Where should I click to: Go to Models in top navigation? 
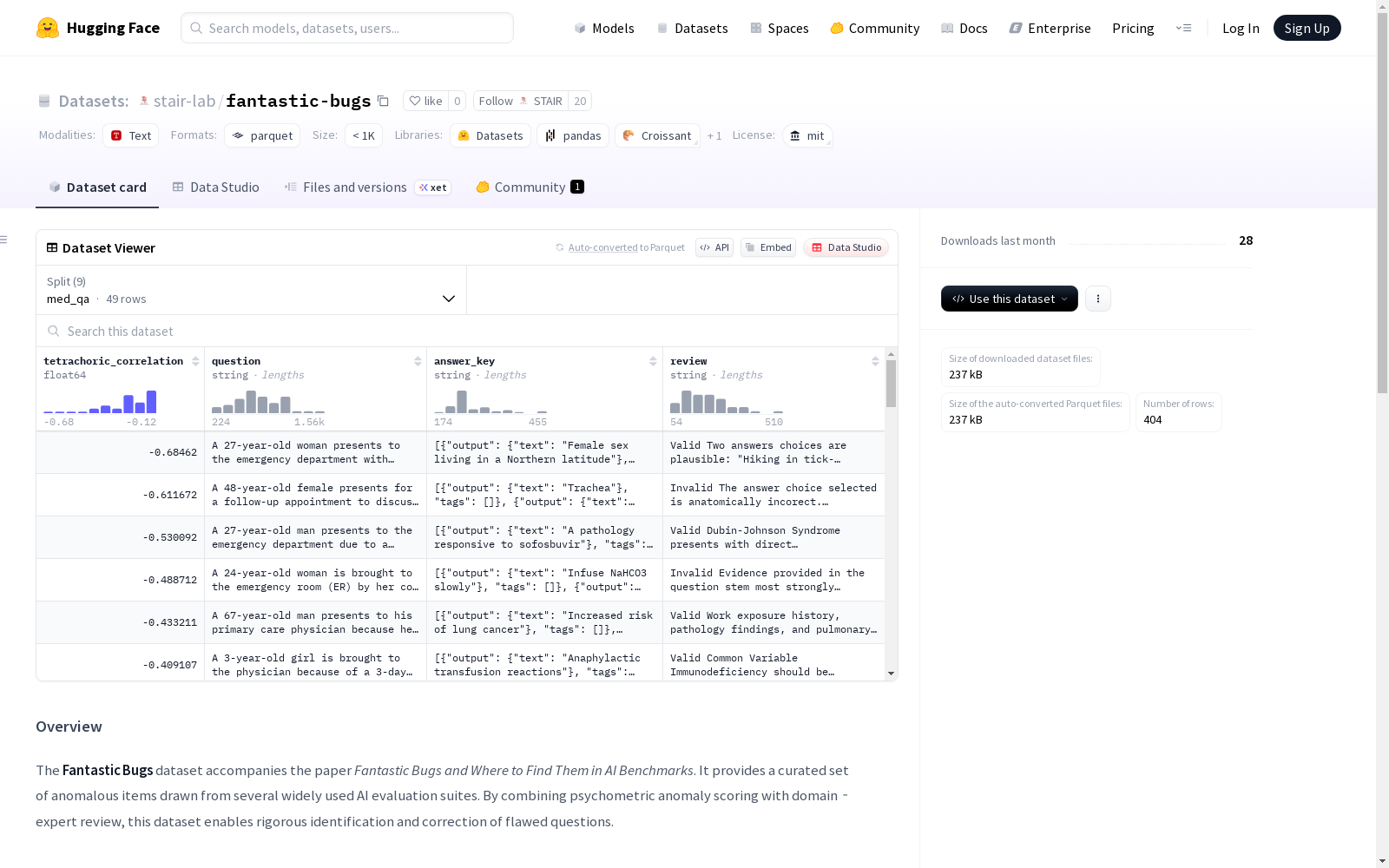pyautogui.click(x=604, y=28)
